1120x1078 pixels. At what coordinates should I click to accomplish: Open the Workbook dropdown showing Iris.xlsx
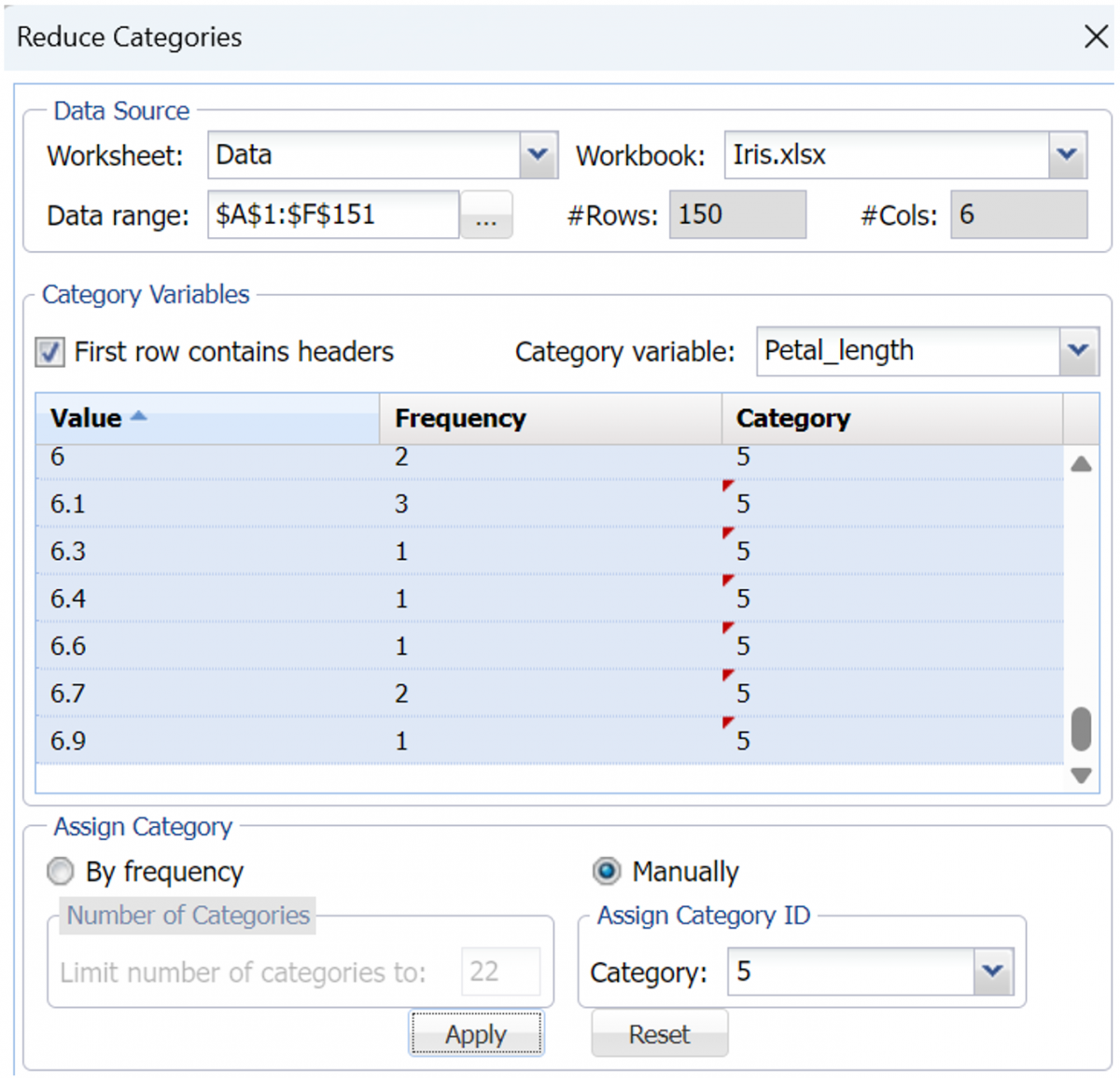coord(1067,155)
